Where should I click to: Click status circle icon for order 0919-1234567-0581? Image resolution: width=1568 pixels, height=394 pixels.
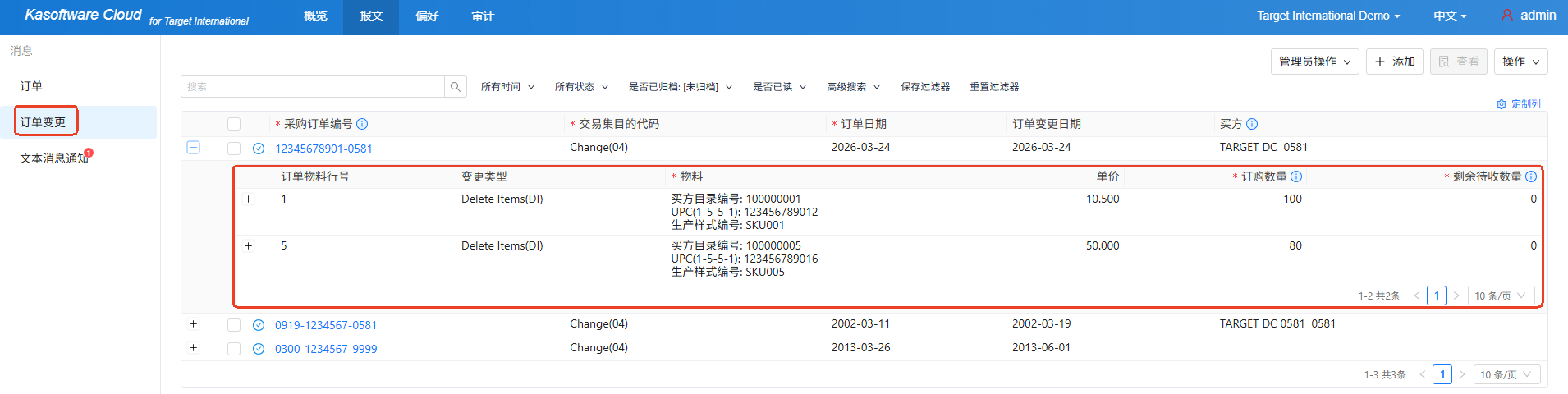[x=259, y=325]
